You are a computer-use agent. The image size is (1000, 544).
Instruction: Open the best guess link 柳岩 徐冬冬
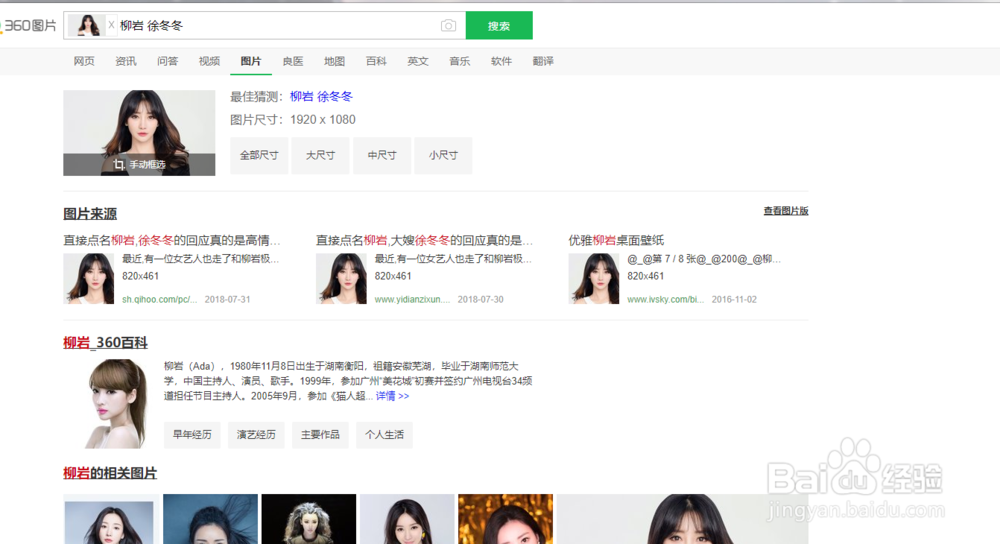321,96
